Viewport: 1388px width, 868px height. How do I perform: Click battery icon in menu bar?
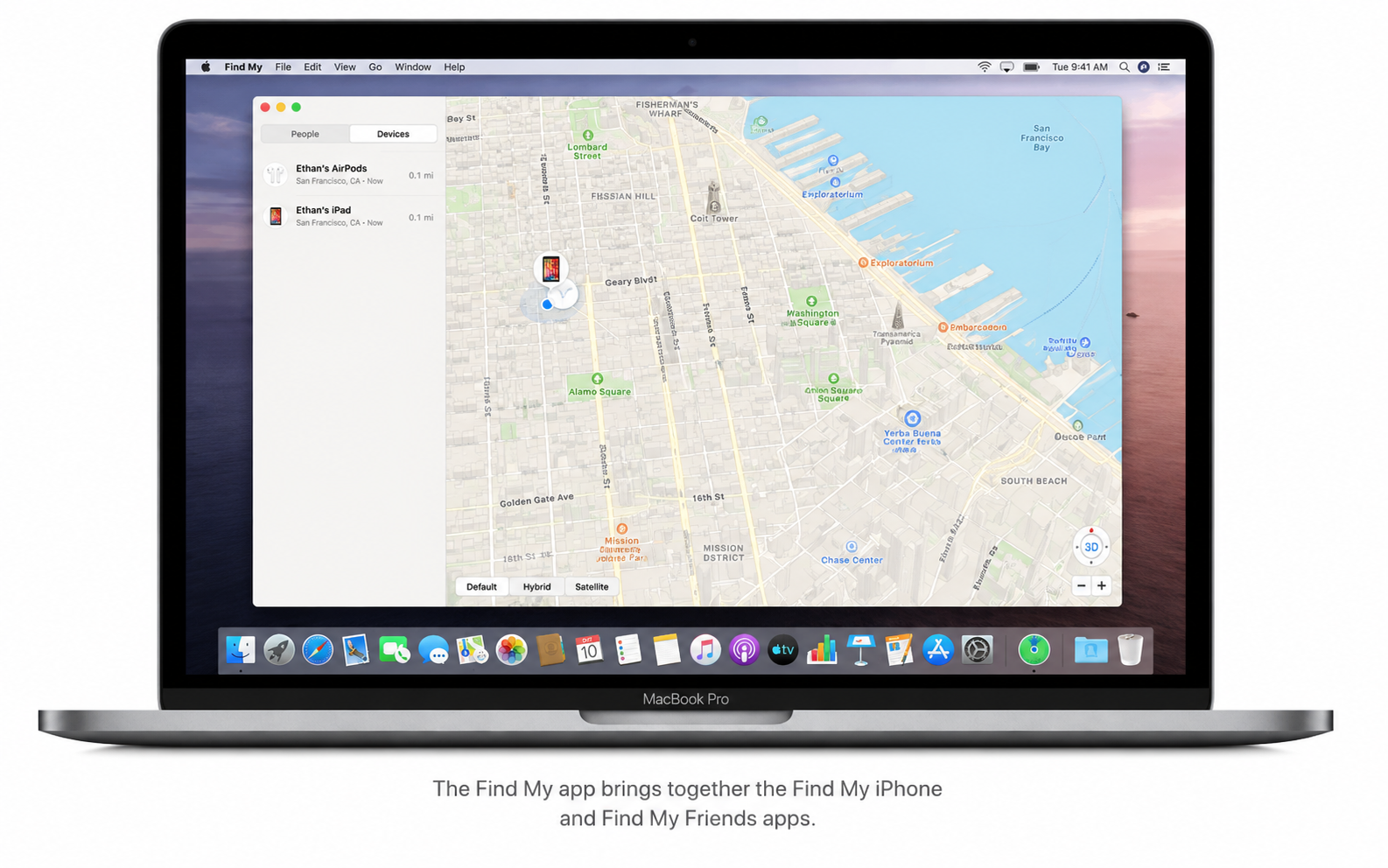coord(1032,66)
